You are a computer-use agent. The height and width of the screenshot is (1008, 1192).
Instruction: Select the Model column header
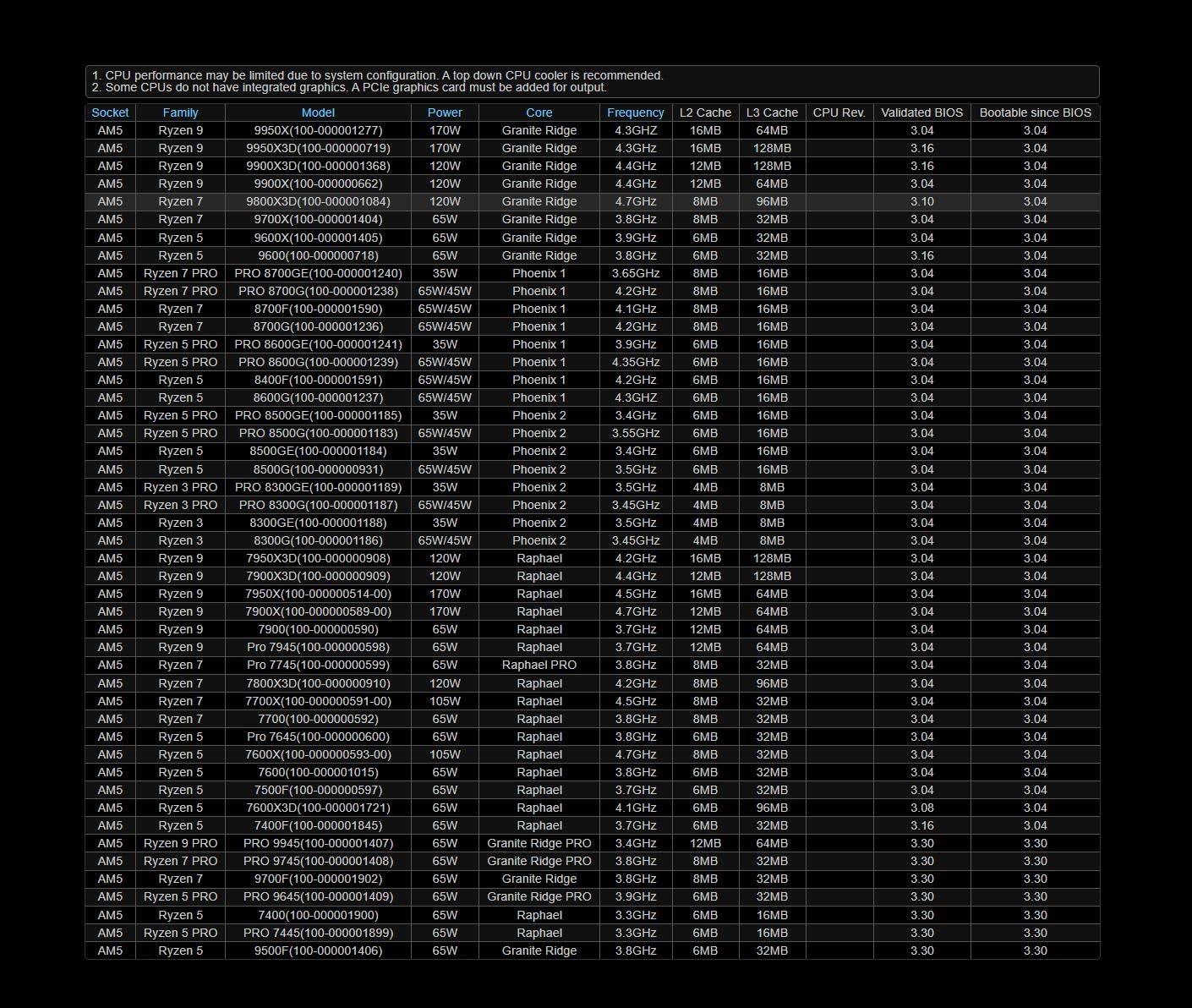pyautogui.click(x=318, y=112)
